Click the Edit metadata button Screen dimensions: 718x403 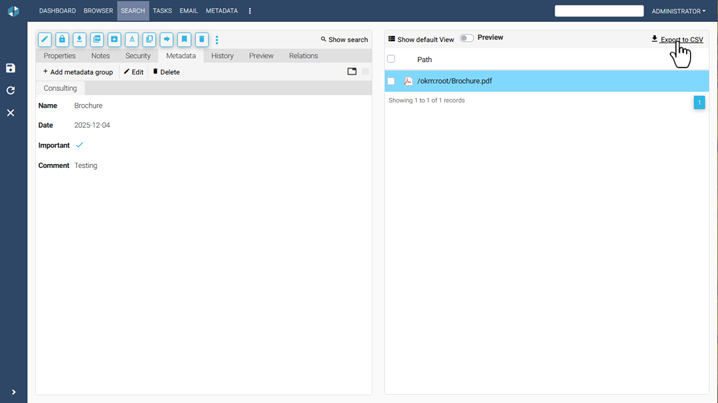pos(134,72)
